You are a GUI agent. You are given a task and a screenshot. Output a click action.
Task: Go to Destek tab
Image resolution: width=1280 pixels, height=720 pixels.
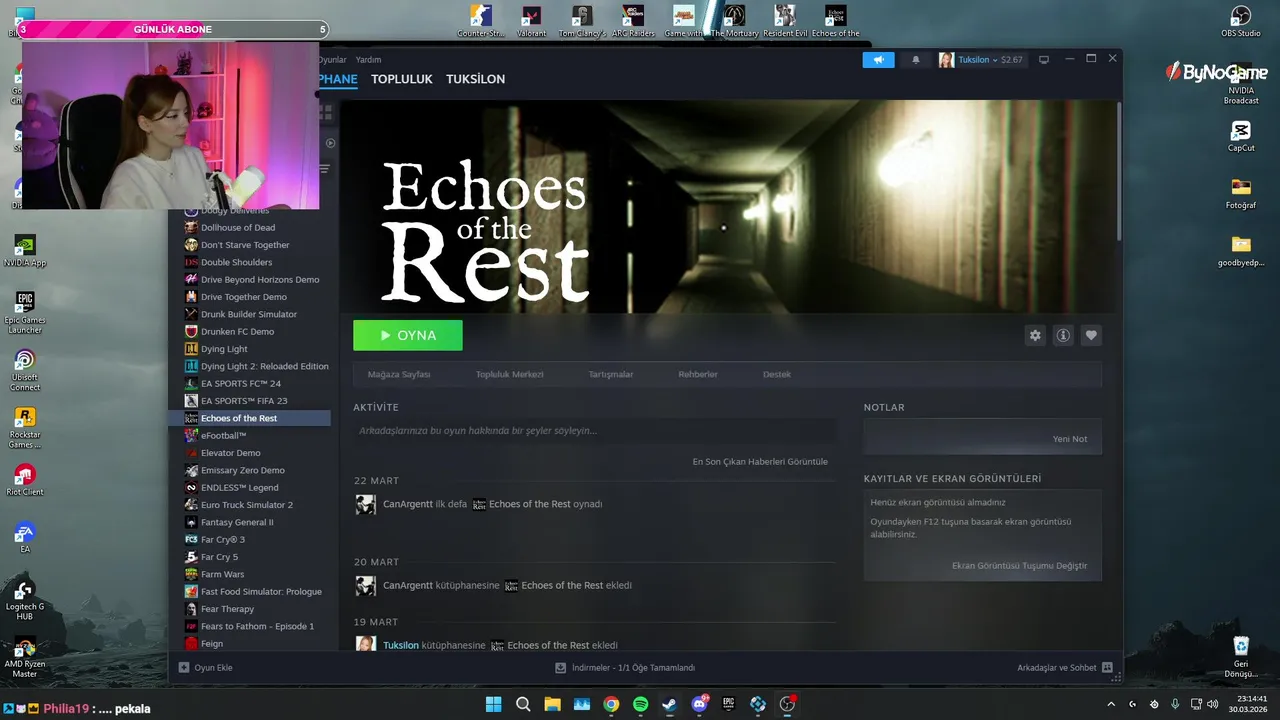pyautogui.click(x=777, y=374)
